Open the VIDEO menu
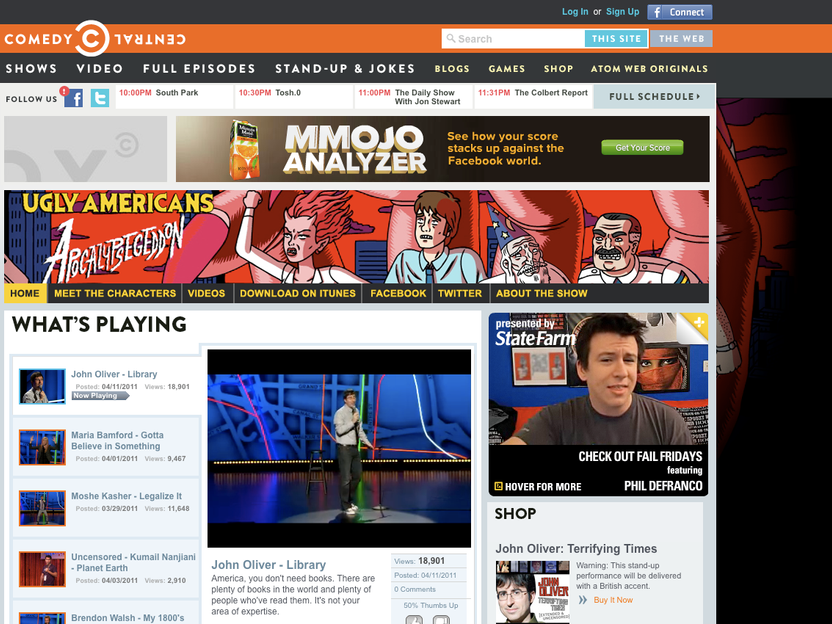The width and height of the screenshot is (832, 624). coord(100,68)
